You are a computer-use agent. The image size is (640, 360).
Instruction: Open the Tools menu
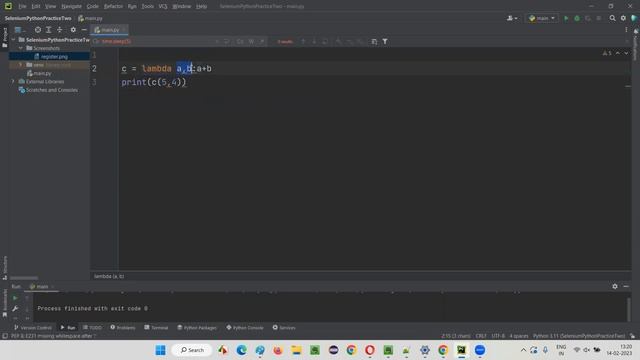click(x=148, y=6)
